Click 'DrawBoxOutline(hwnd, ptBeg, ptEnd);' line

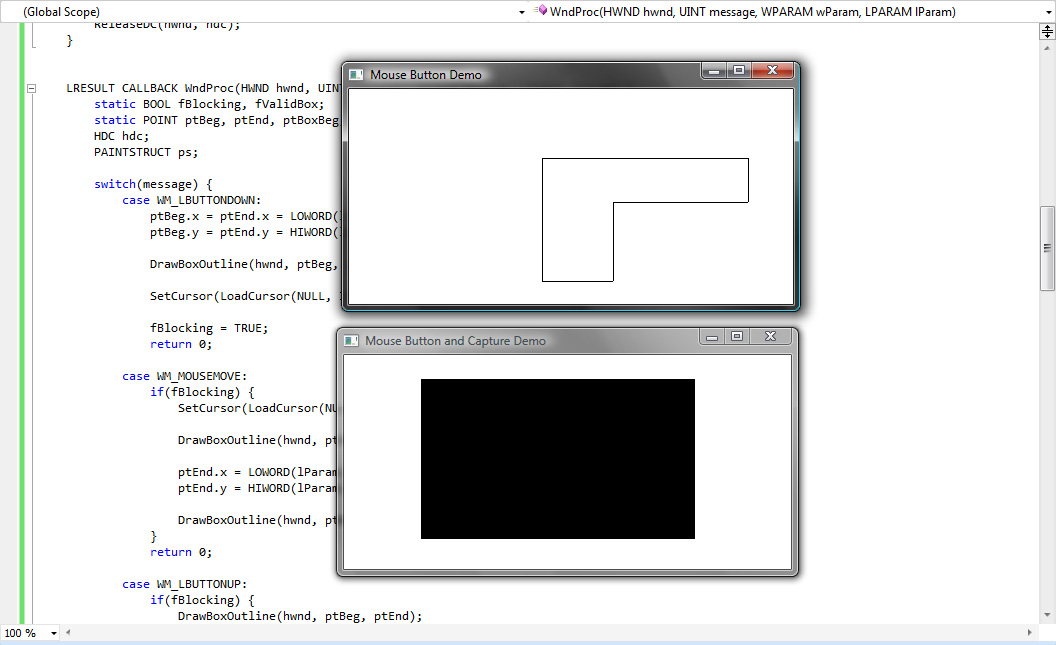[x=300, y=616]
